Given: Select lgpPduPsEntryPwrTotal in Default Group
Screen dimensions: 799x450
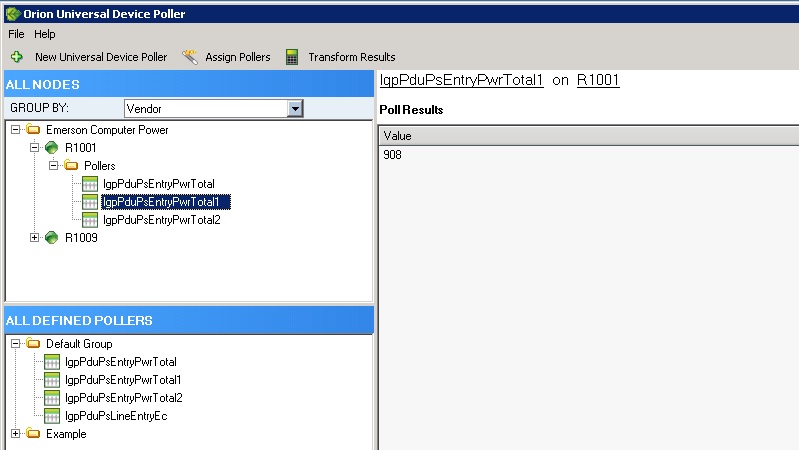Looking at the screenshot, I should (121, 362).
